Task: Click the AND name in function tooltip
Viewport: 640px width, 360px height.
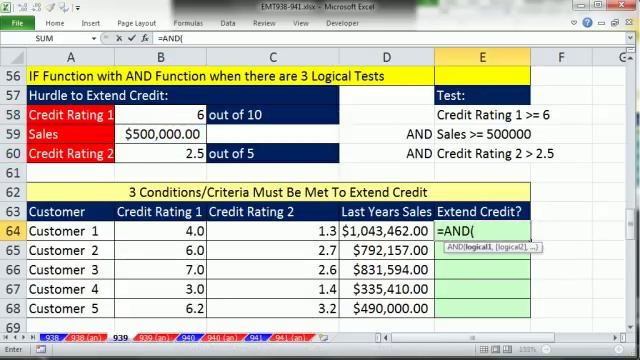Action: tap(455, 247)
